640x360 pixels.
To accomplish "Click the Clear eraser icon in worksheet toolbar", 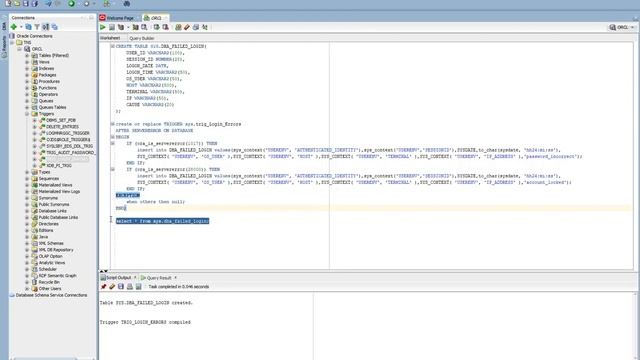I will [187, 27].
